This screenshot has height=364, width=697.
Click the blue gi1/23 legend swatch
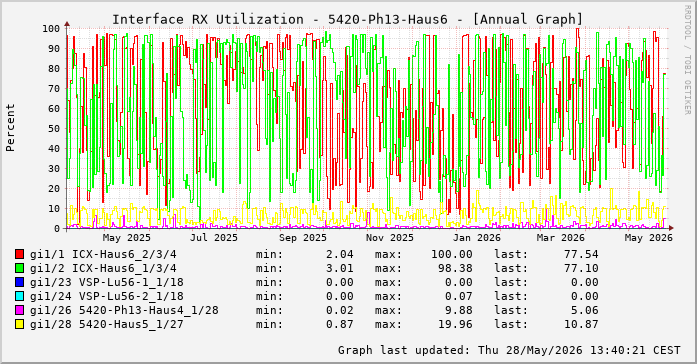point(19,282)
